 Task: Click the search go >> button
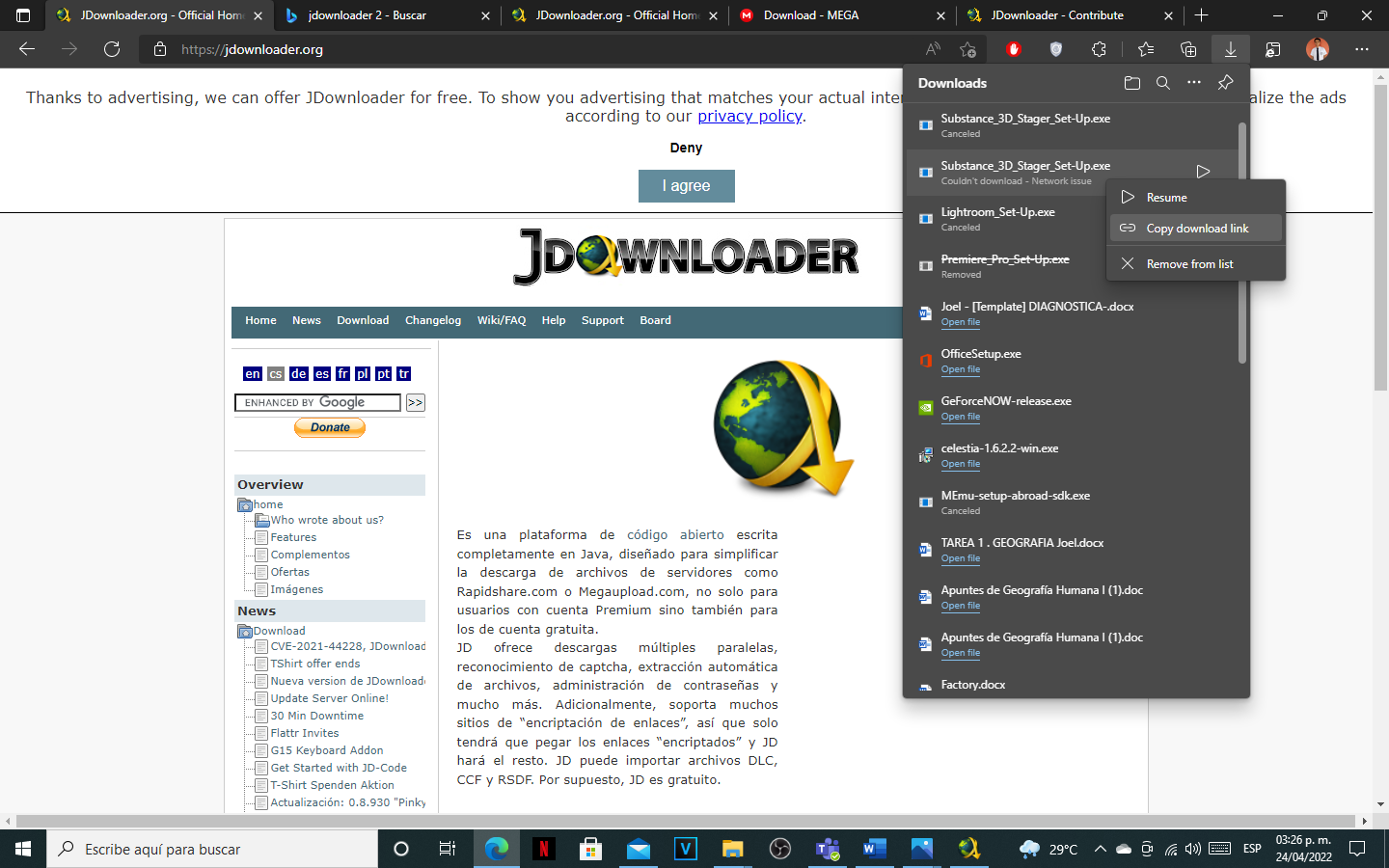pos(415,403)
